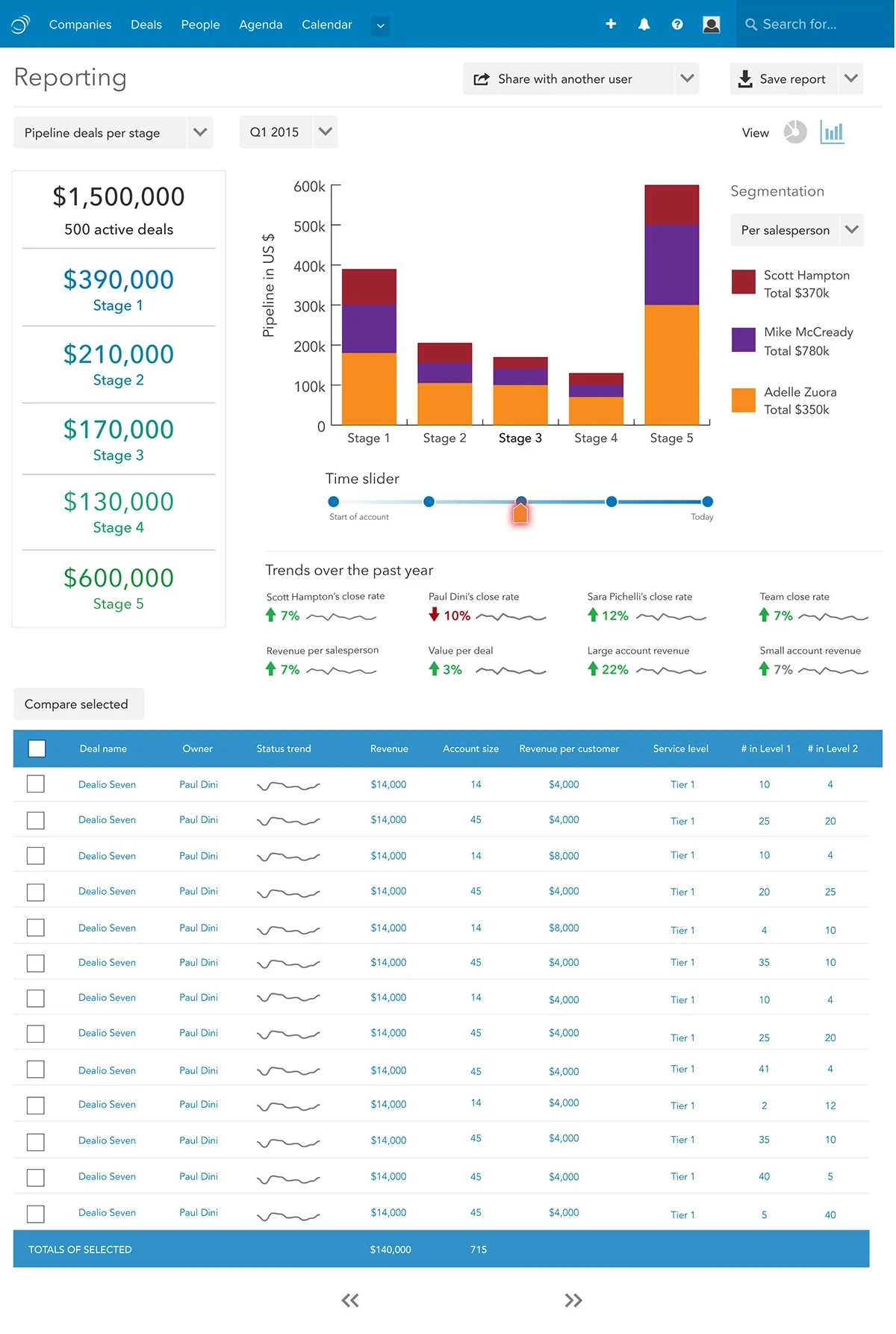896x1334 pixels.
Task: Open the user profile avatar icon
Action: pos(712,25)
